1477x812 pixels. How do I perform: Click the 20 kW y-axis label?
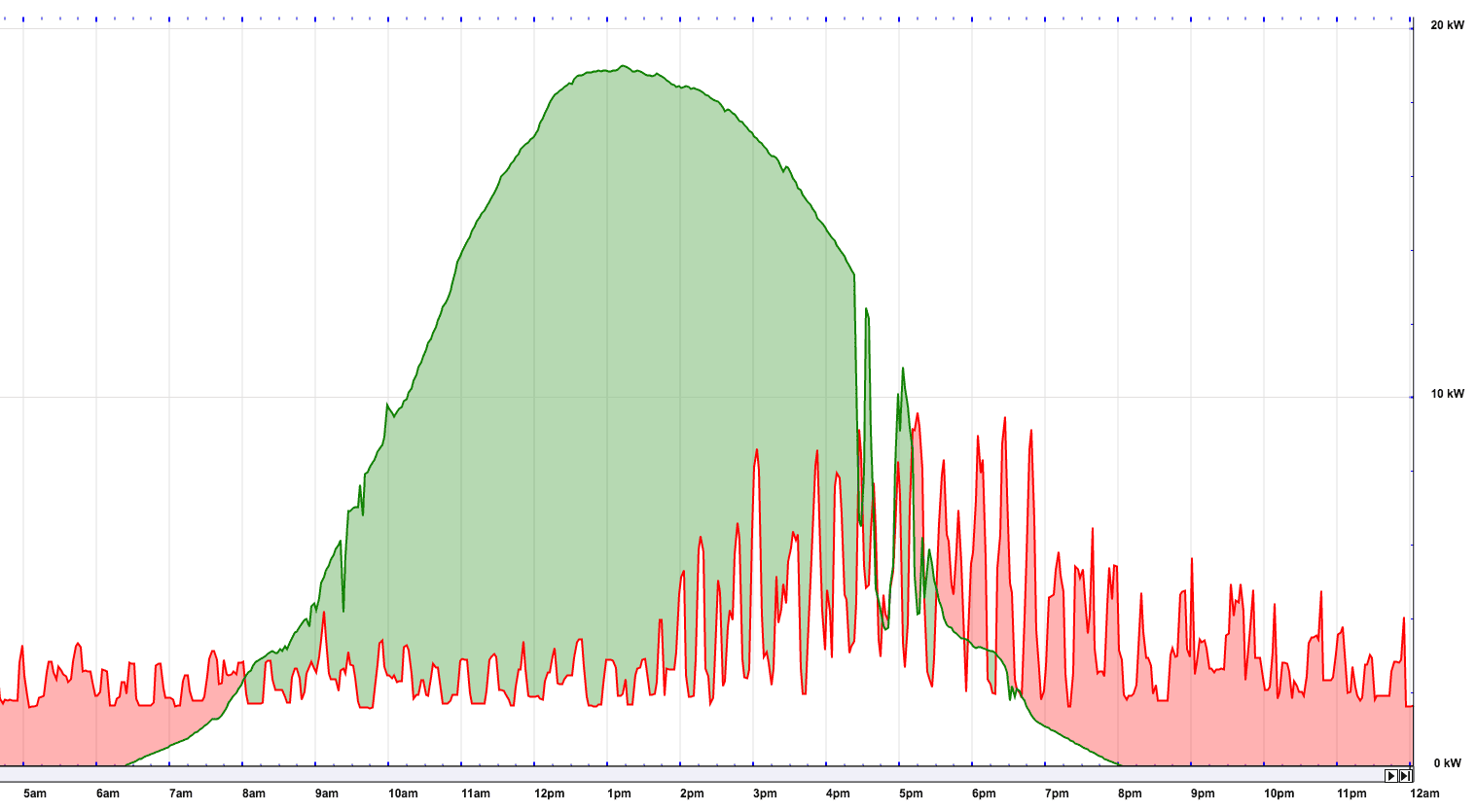tap(1447, 25)
